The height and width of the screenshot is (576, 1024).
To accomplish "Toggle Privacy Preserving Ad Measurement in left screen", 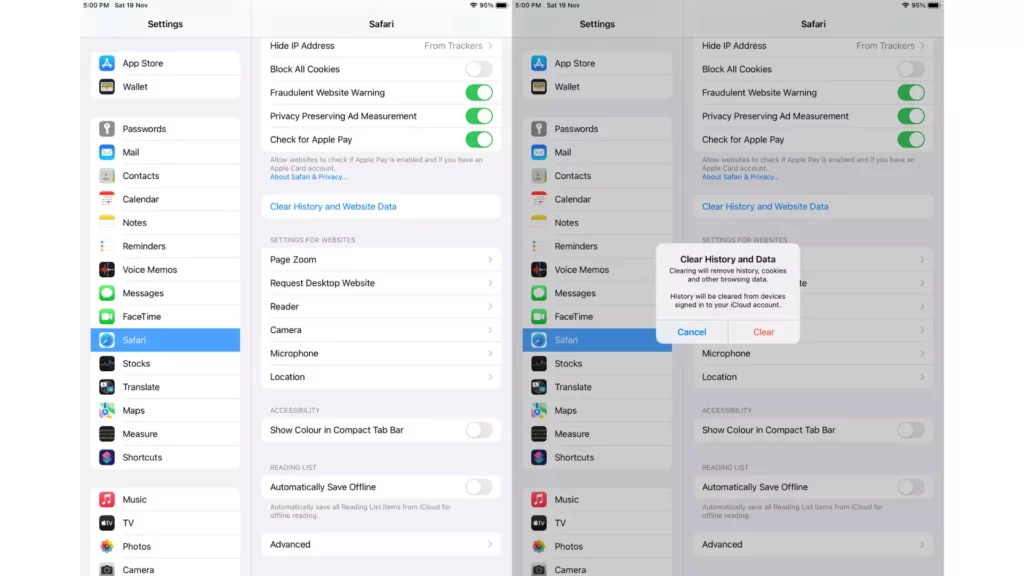I will (479, 116).
